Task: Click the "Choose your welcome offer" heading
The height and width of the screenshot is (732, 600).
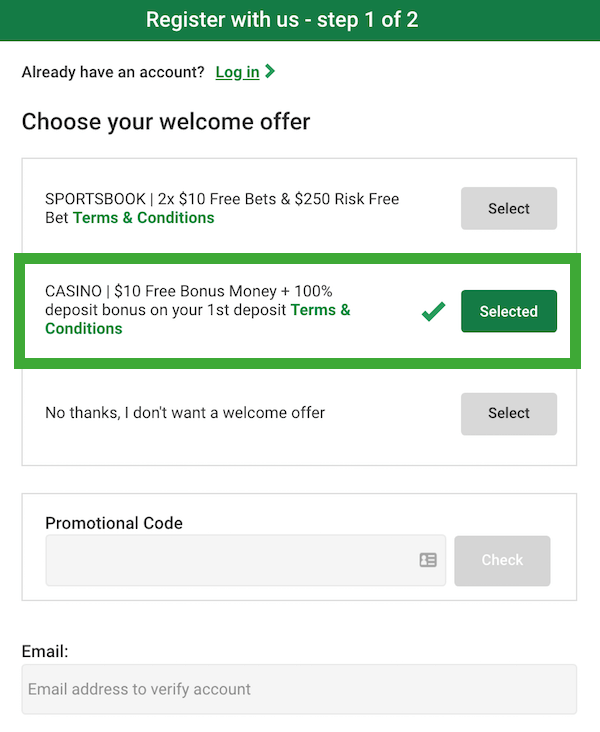Action: 166,122
